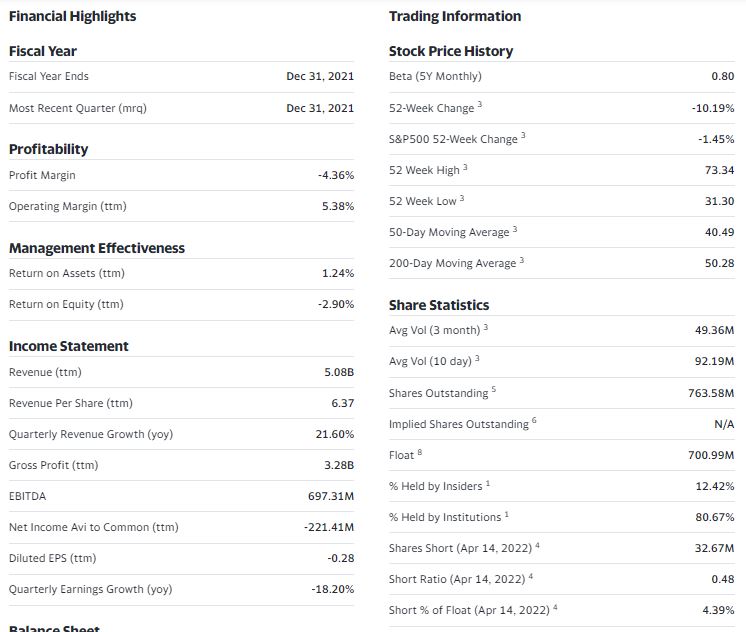Click the 52 Week High value 73.34
This screenshot has height=632, width=746.
719,170
